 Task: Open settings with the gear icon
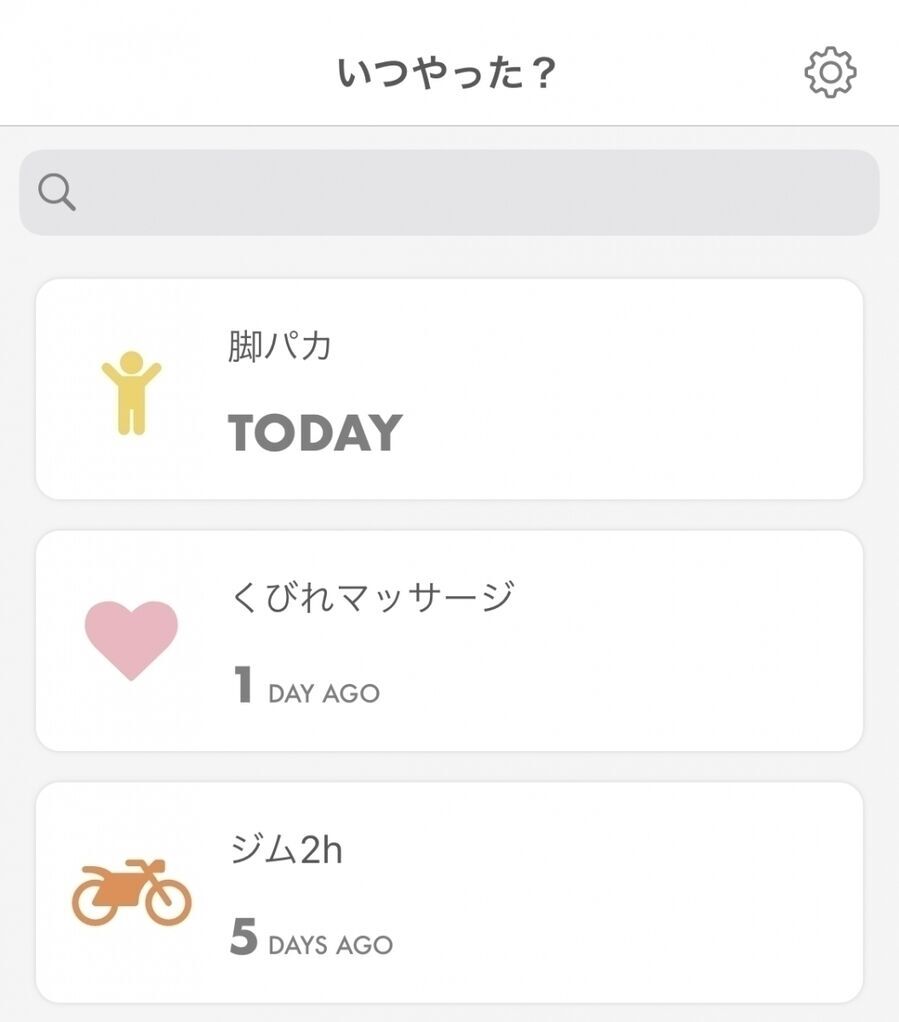point(830,73)
